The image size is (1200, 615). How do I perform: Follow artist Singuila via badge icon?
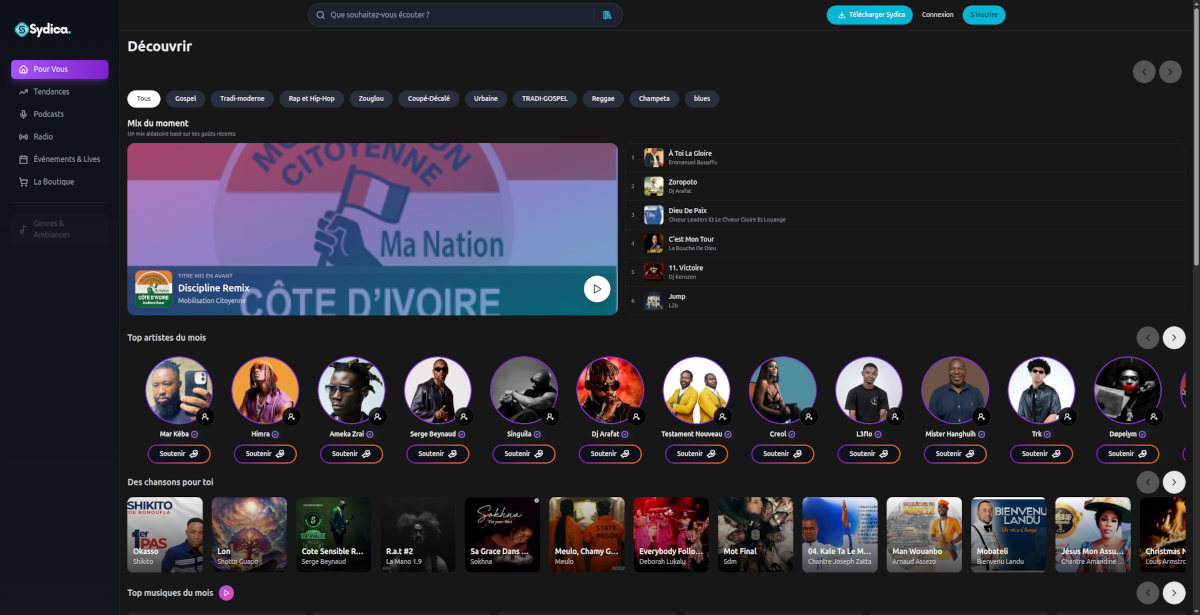[x=549, y=415]
